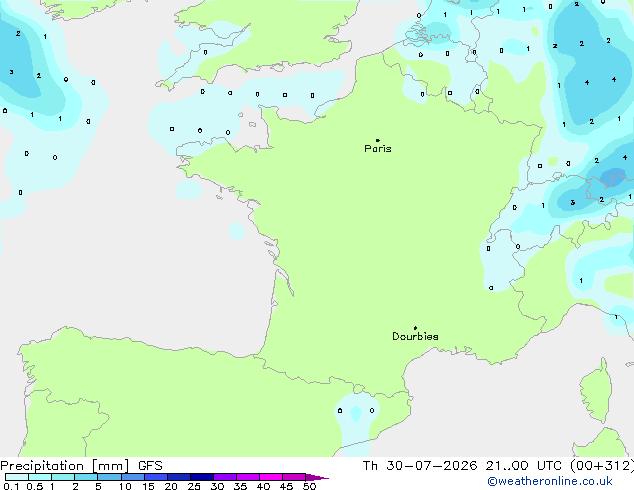This screenshot has height=490, width=634.
Task: Open the weatheronline.co.uk link
Action: point(549,481)
